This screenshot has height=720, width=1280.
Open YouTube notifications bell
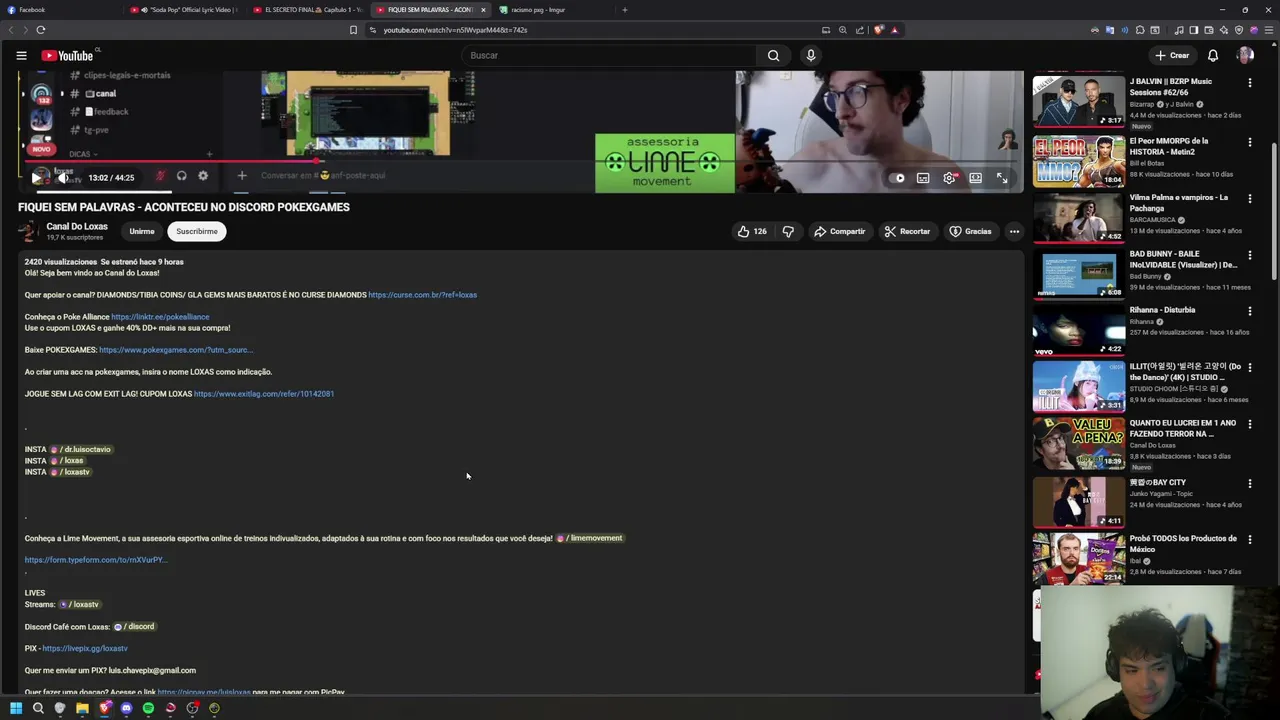[x=1213, y=55]
